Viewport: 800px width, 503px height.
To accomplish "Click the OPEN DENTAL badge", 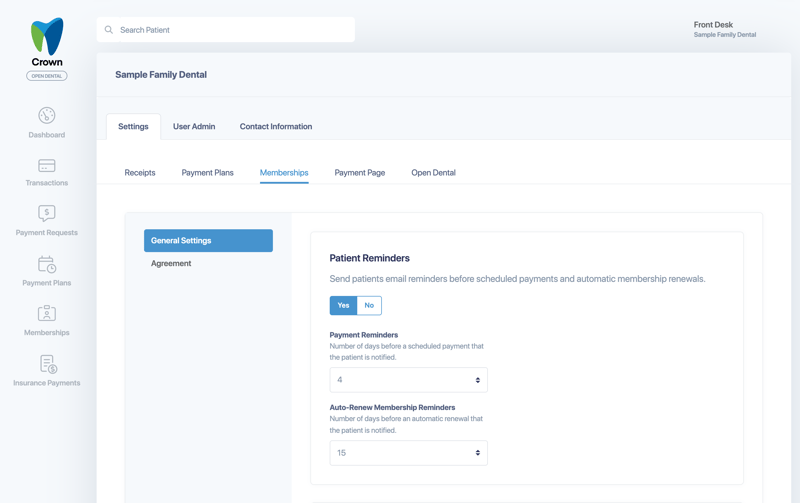I will (46, 76).
